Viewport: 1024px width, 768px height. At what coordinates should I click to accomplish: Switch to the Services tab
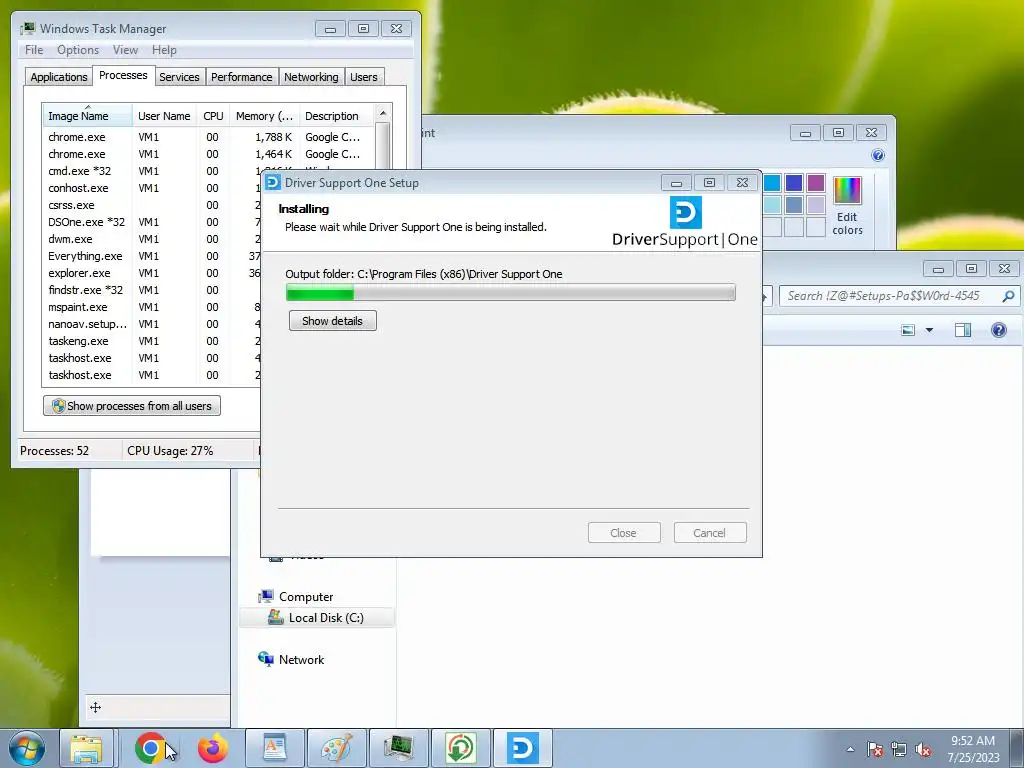[x=180, y=77]
